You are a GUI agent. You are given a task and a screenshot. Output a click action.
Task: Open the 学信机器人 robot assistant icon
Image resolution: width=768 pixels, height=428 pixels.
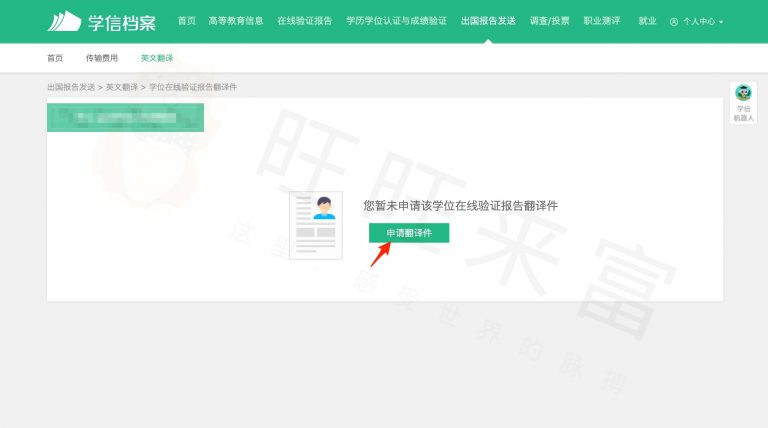pyautogui.click(x=742, y=94)
